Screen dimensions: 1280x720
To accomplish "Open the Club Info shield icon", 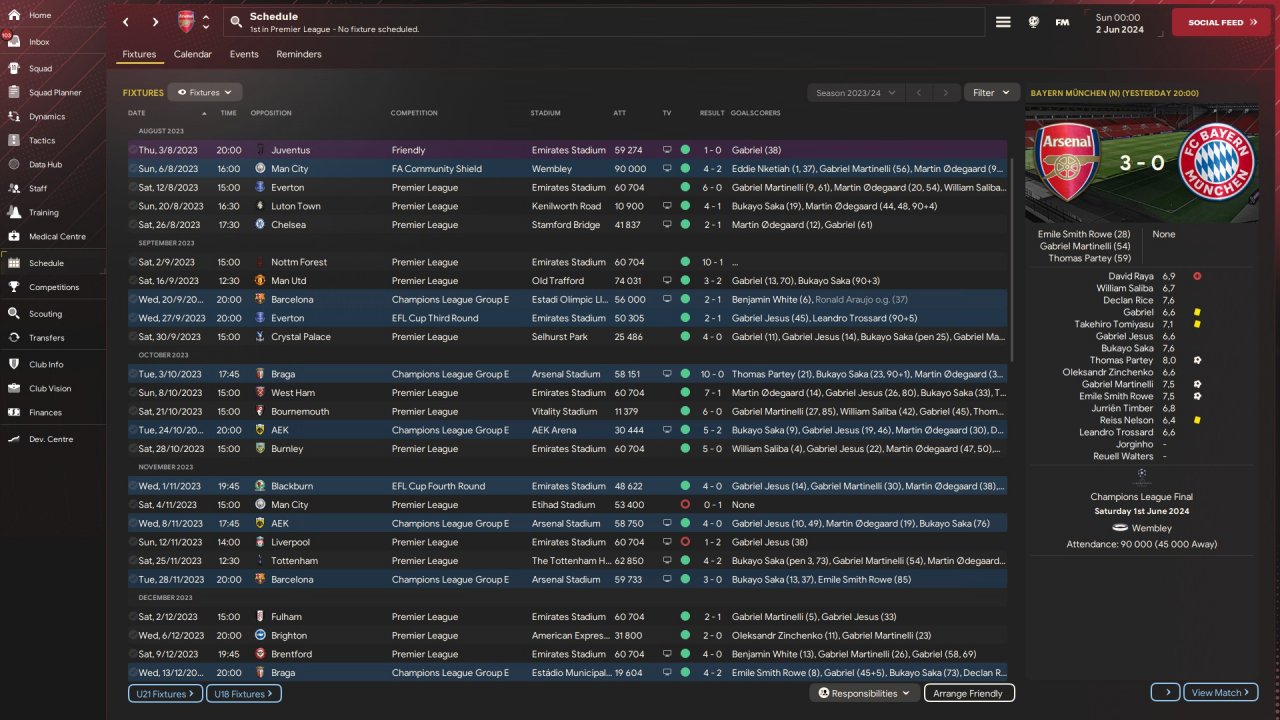I will 14,364.
